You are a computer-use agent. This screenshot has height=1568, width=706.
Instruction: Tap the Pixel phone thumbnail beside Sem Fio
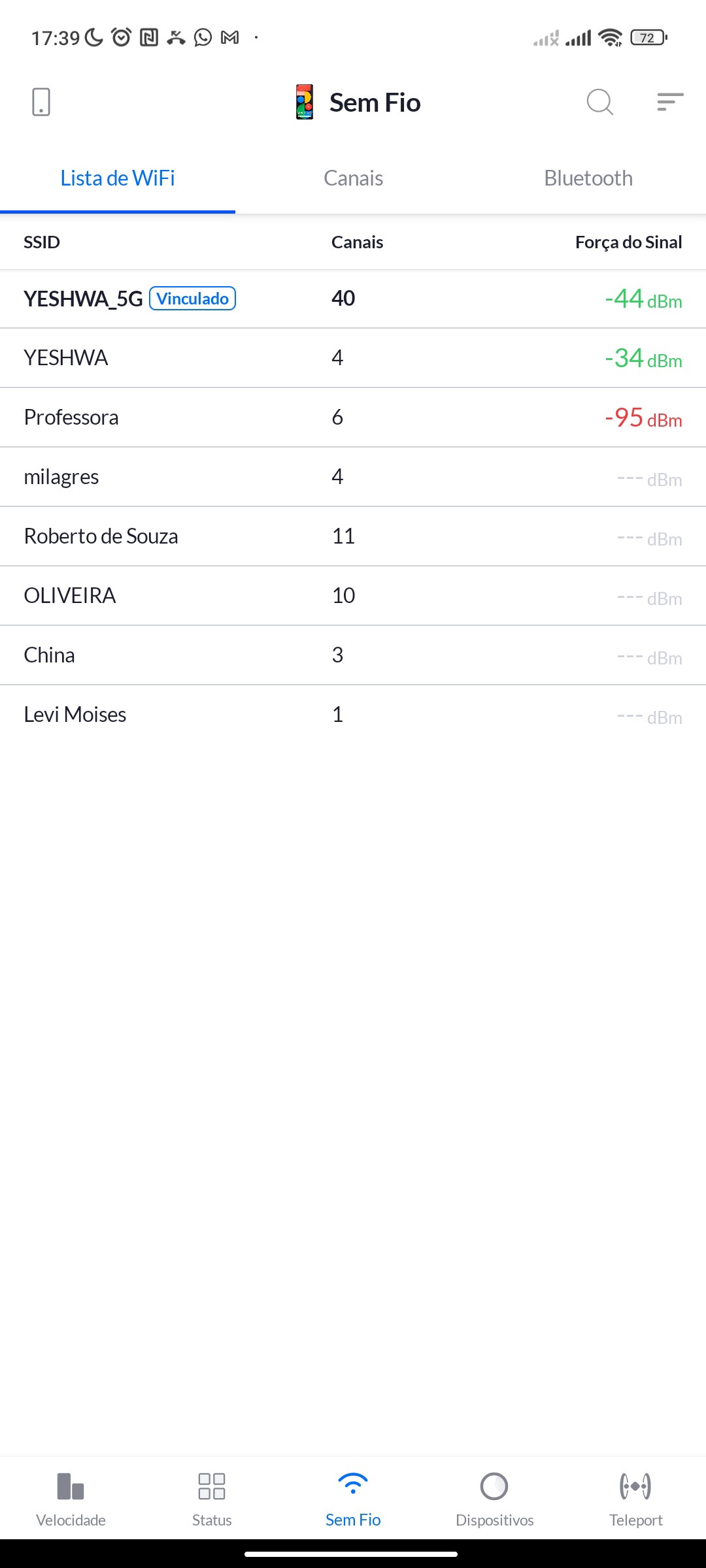pyautogui.click(x=305, y=102)
